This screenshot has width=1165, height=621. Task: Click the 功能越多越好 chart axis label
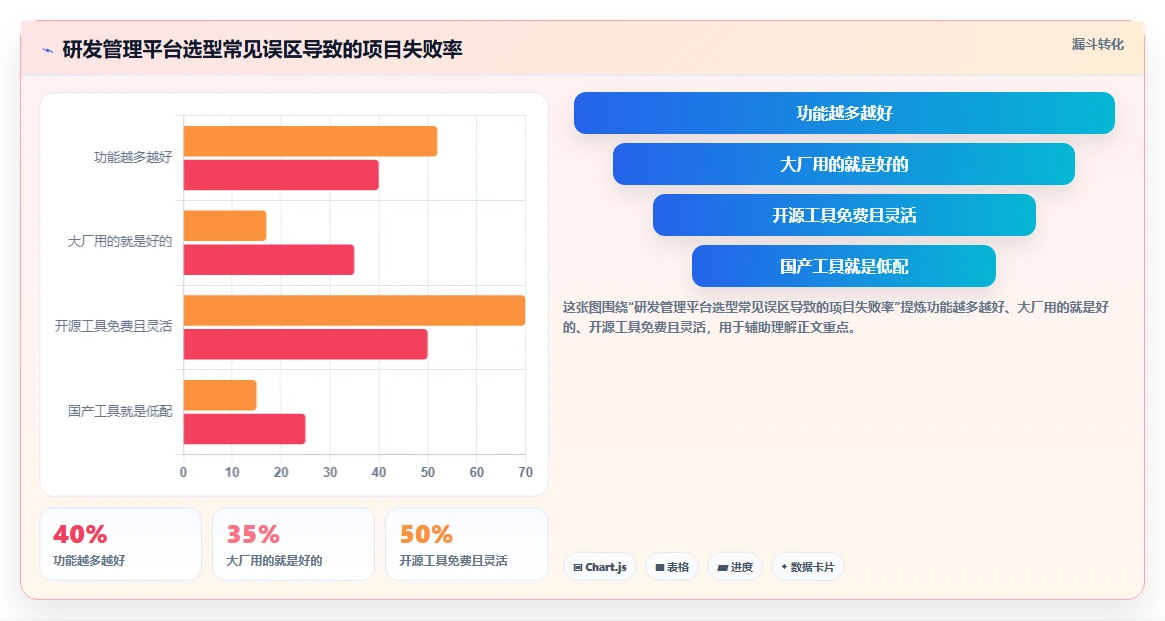133,157
